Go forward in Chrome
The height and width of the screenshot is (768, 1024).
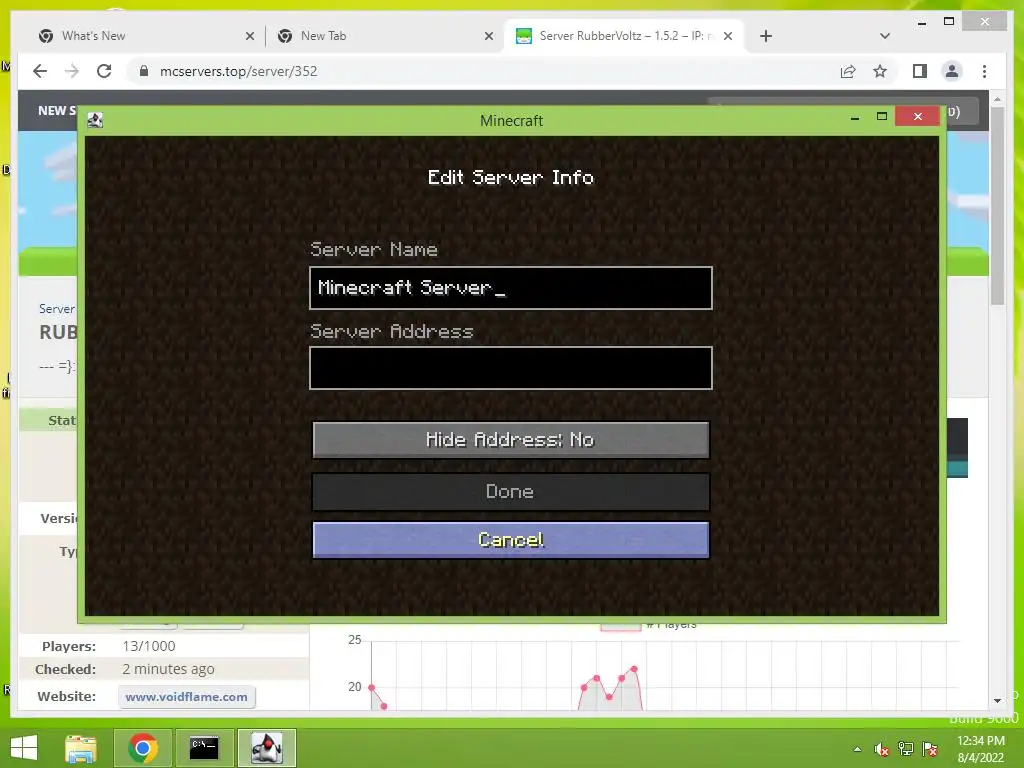coord(72,71)
